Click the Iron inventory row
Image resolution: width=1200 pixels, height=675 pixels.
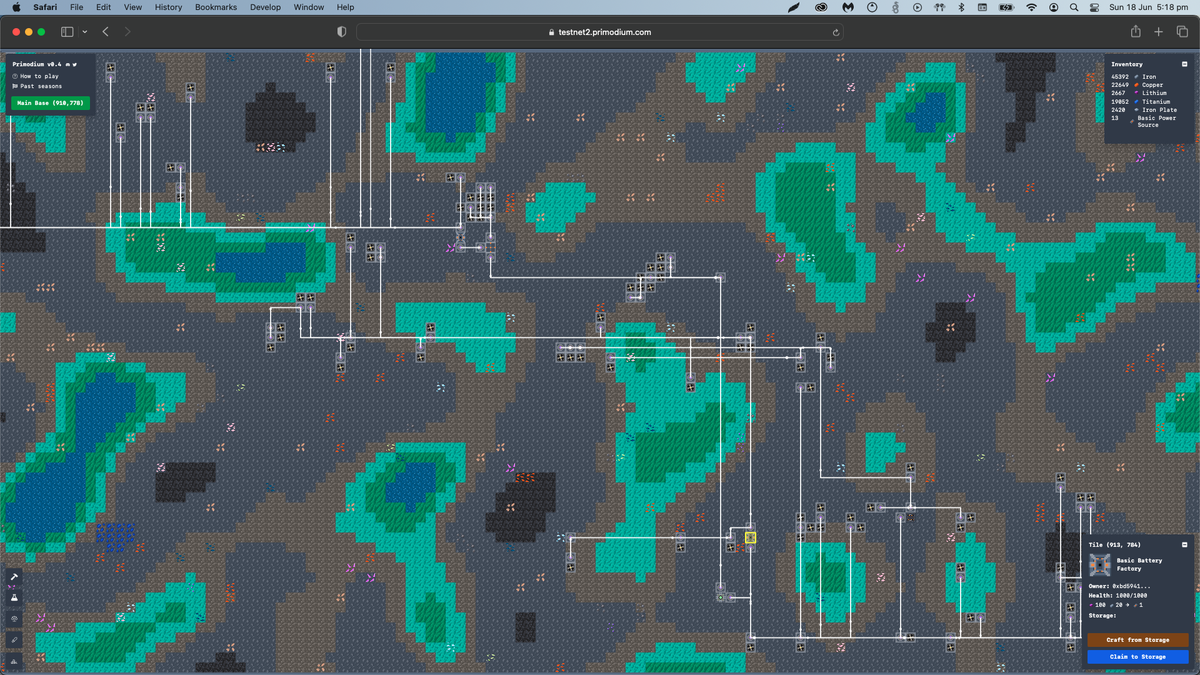[1134, 76]
